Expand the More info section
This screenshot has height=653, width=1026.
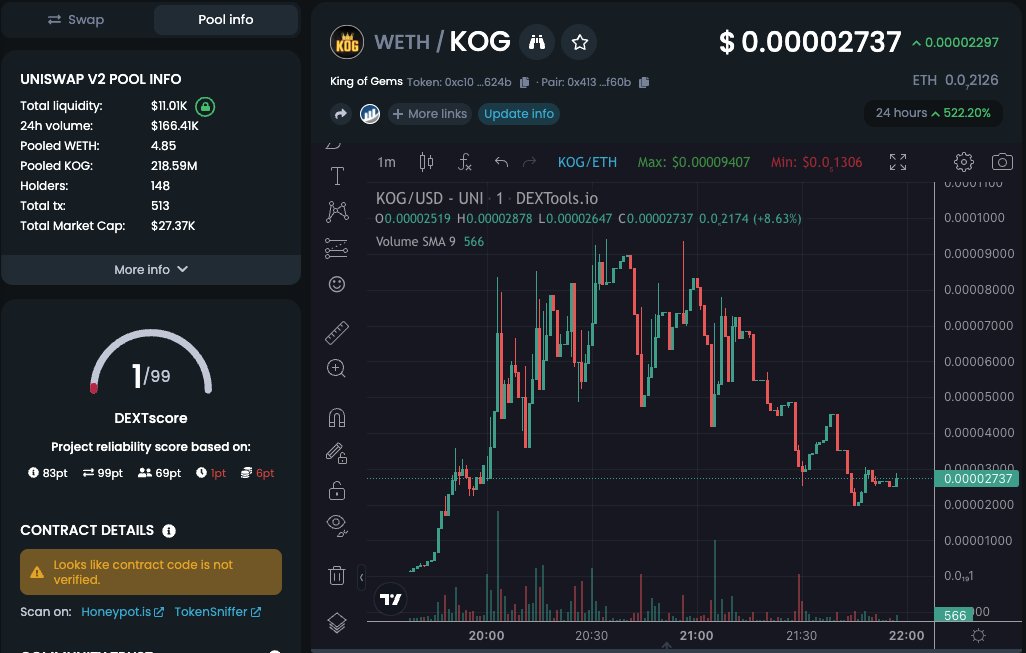pos(150,269)
